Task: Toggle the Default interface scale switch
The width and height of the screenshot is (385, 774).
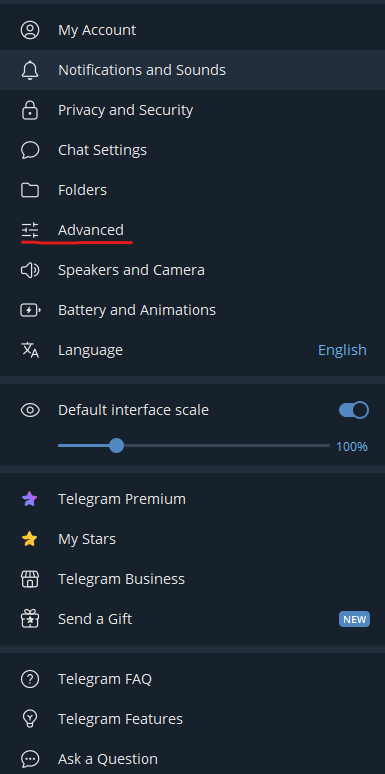Action: (354, 410)
